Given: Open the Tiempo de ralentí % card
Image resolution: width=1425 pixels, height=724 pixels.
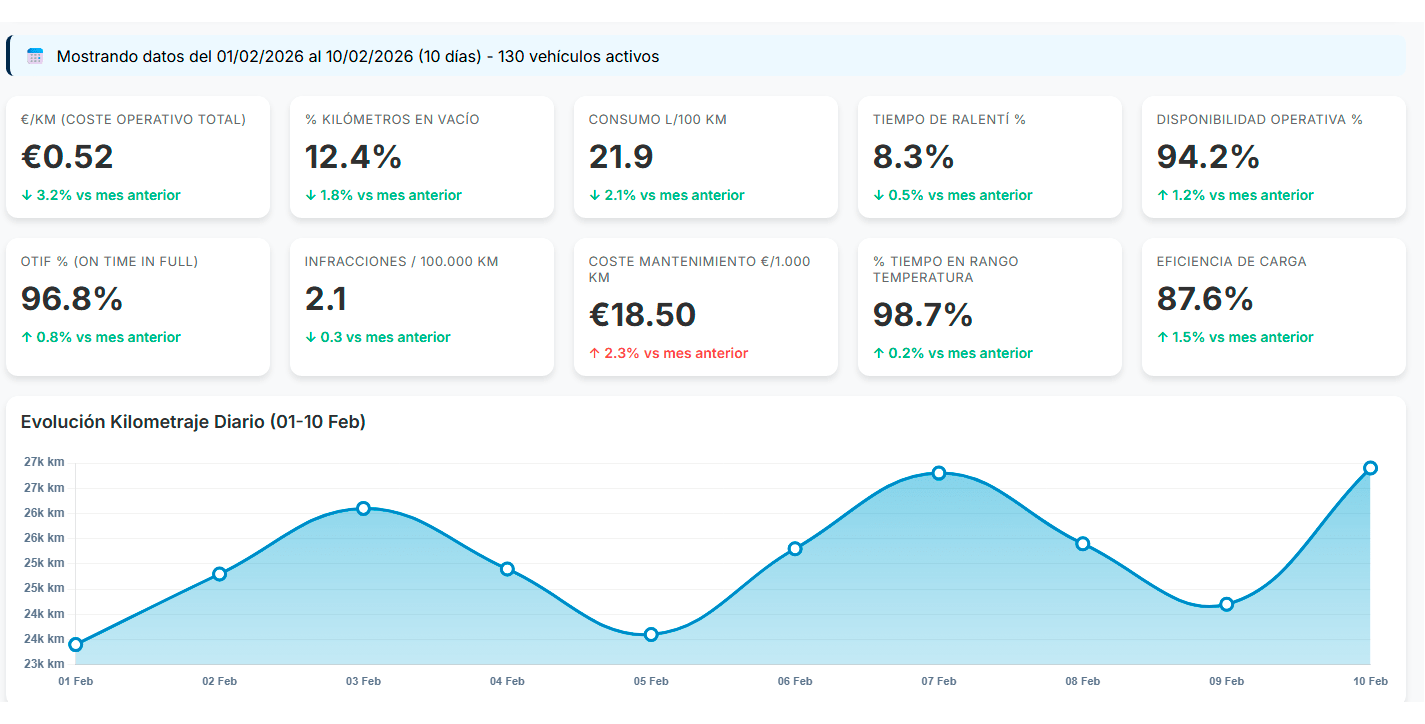Looking at the screenshot, I should pos(989,157).
